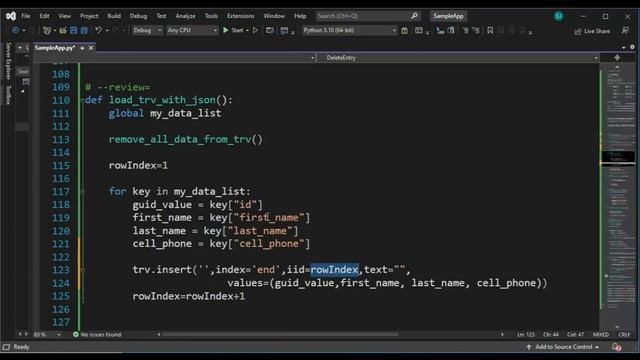Undo the last edit
This screenshot has width=640, height=360.
pos(98,30)
